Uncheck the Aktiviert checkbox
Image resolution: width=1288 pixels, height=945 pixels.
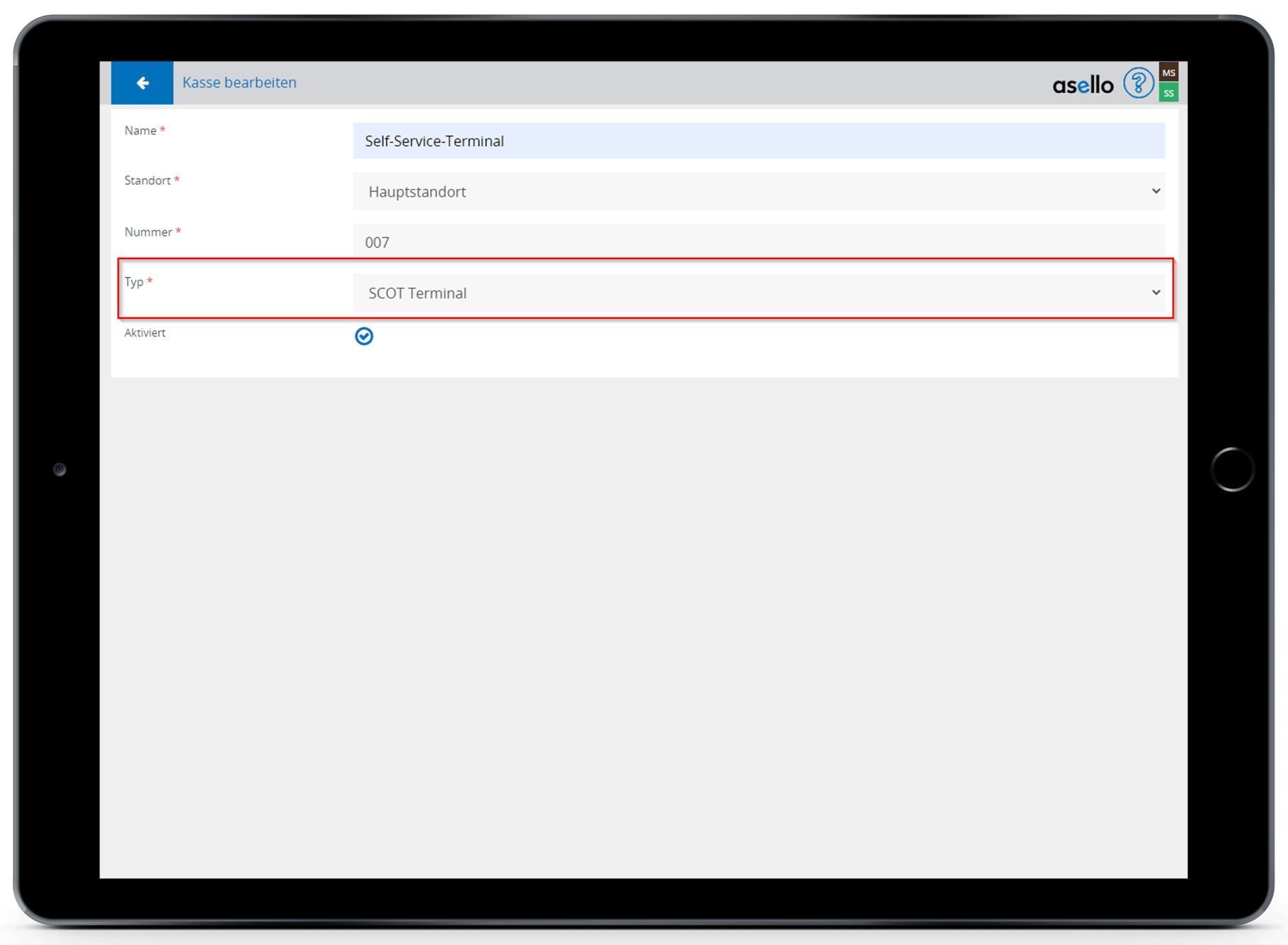tap(364, 336)
